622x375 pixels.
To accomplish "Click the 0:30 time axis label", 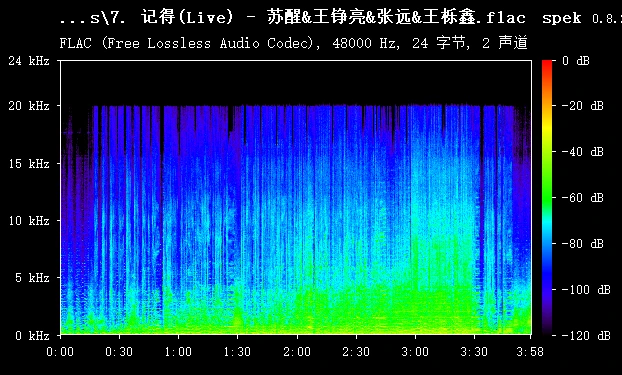I will click(119, 352).
